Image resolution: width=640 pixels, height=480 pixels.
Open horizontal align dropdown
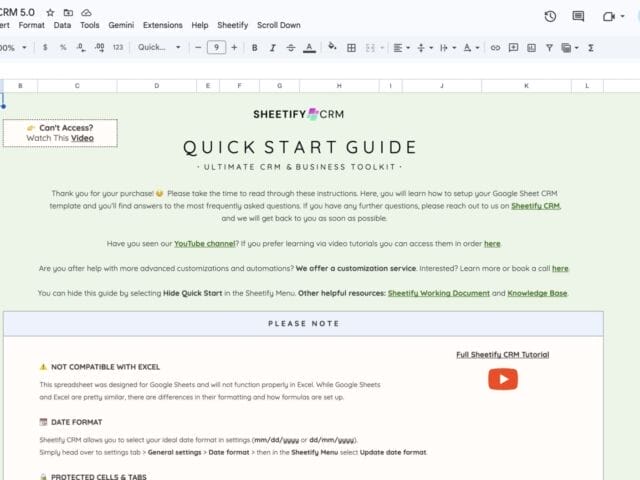401,48
